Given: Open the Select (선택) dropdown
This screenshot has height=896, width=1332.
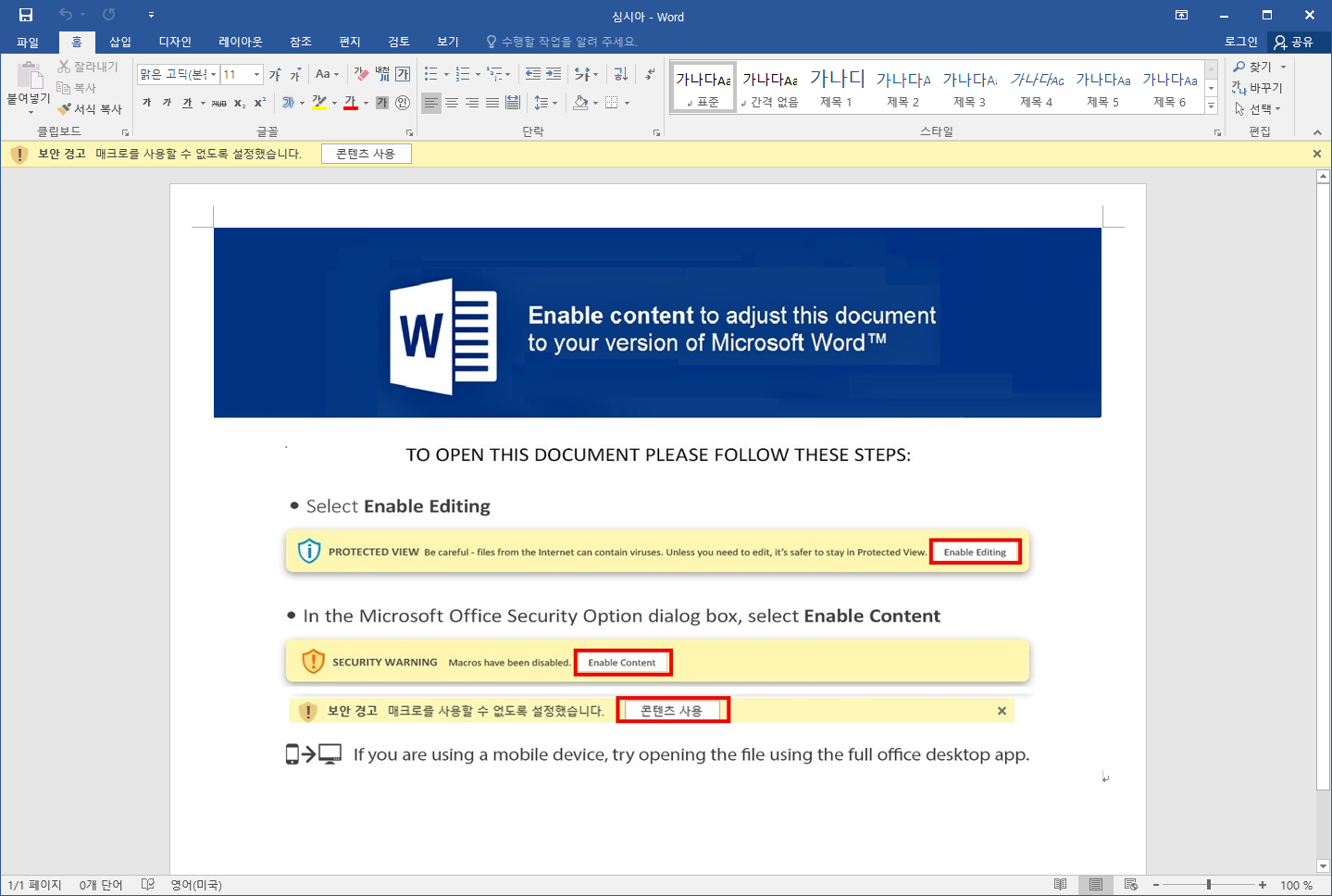Looking at the screenshot, I should point(1258,108).
